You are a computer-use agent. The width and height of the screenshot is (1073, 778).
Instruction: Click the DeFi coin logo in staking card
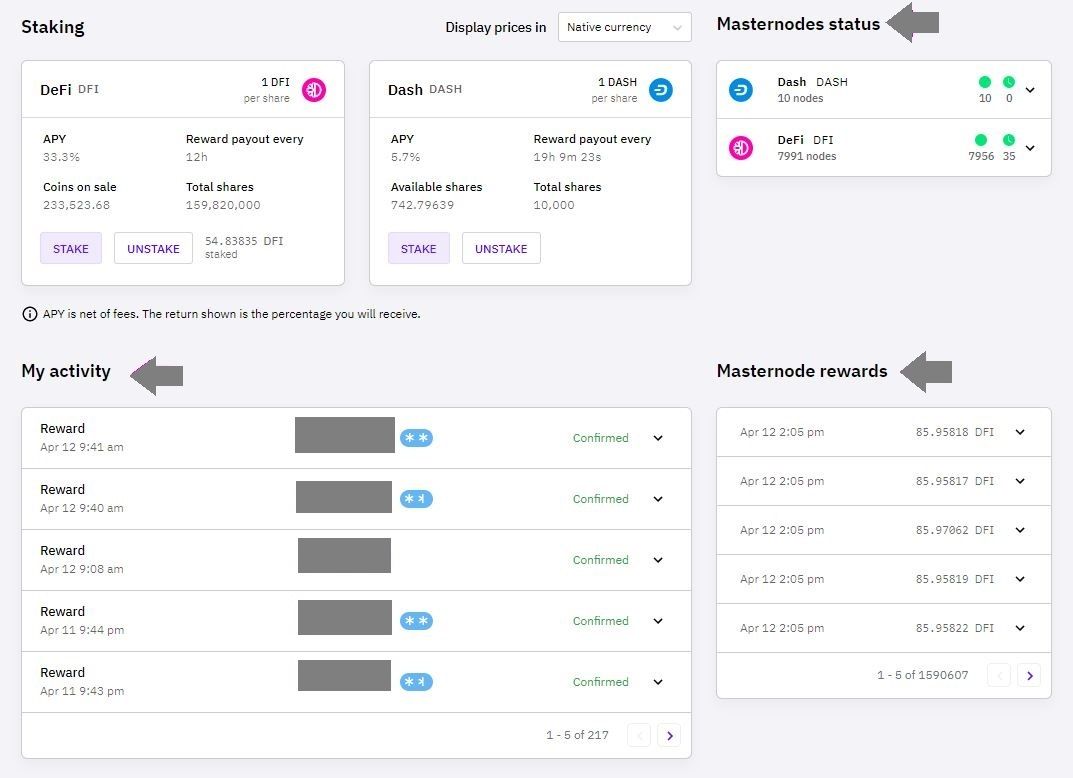pyautogui.click(x=314, y=90)
